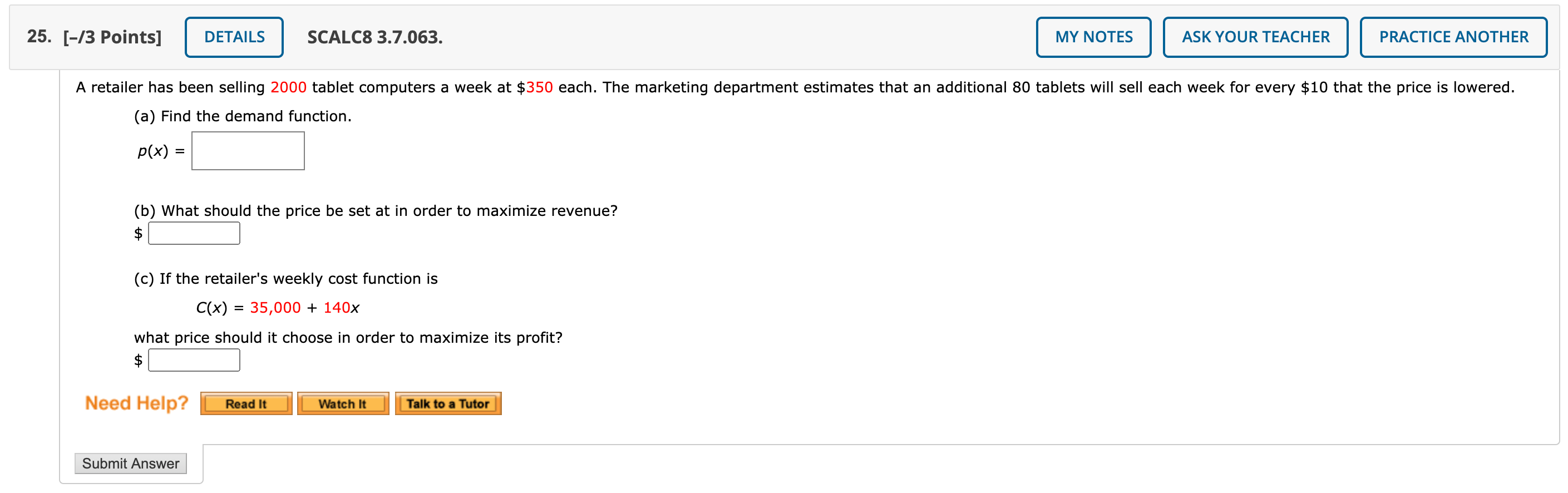Click the MY NOTES button

click(1093, 37)
